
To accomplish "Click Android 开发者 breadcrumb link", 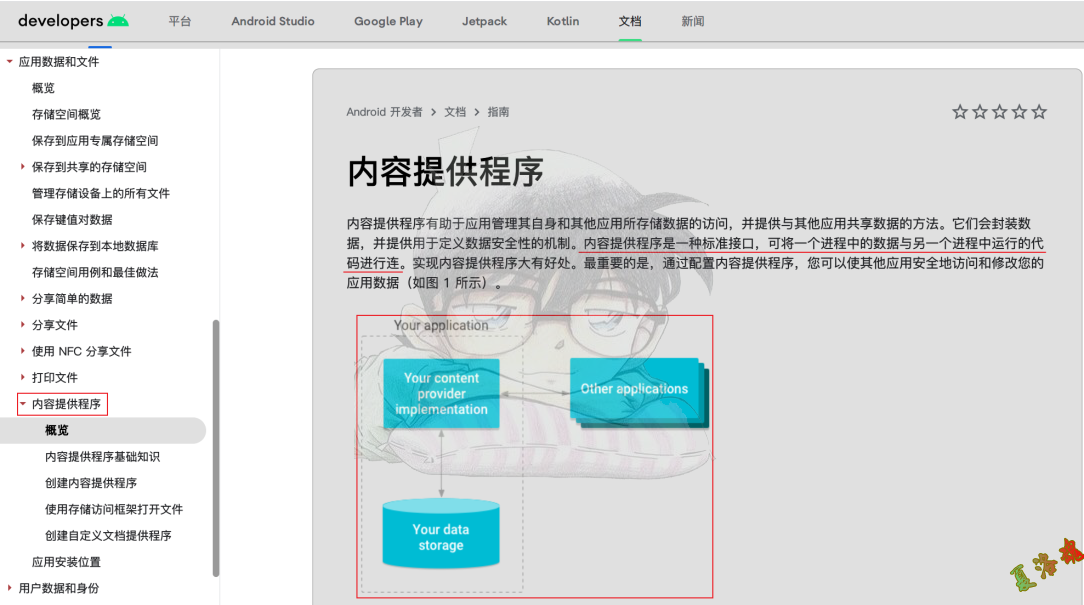I will (x=384, y=112).
